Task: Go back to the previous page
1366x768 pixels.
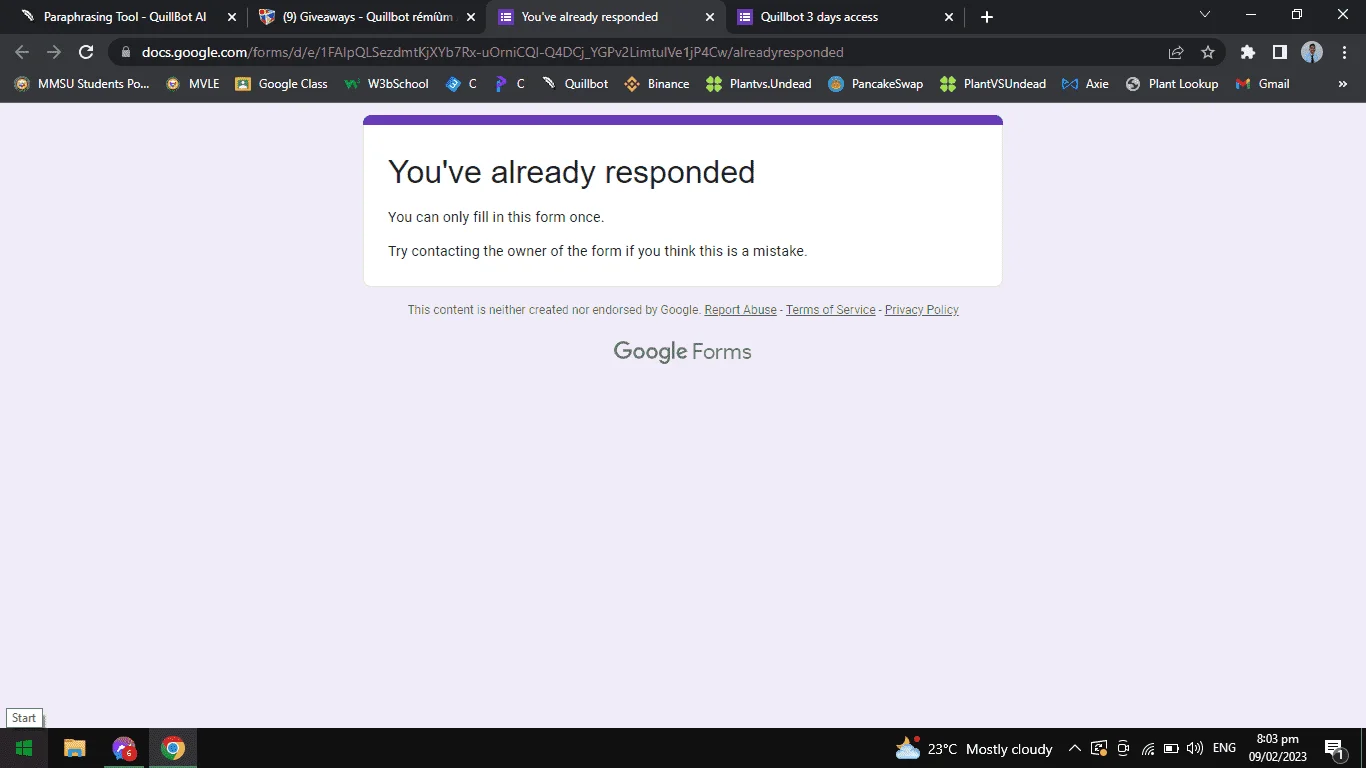Action: 22,52
